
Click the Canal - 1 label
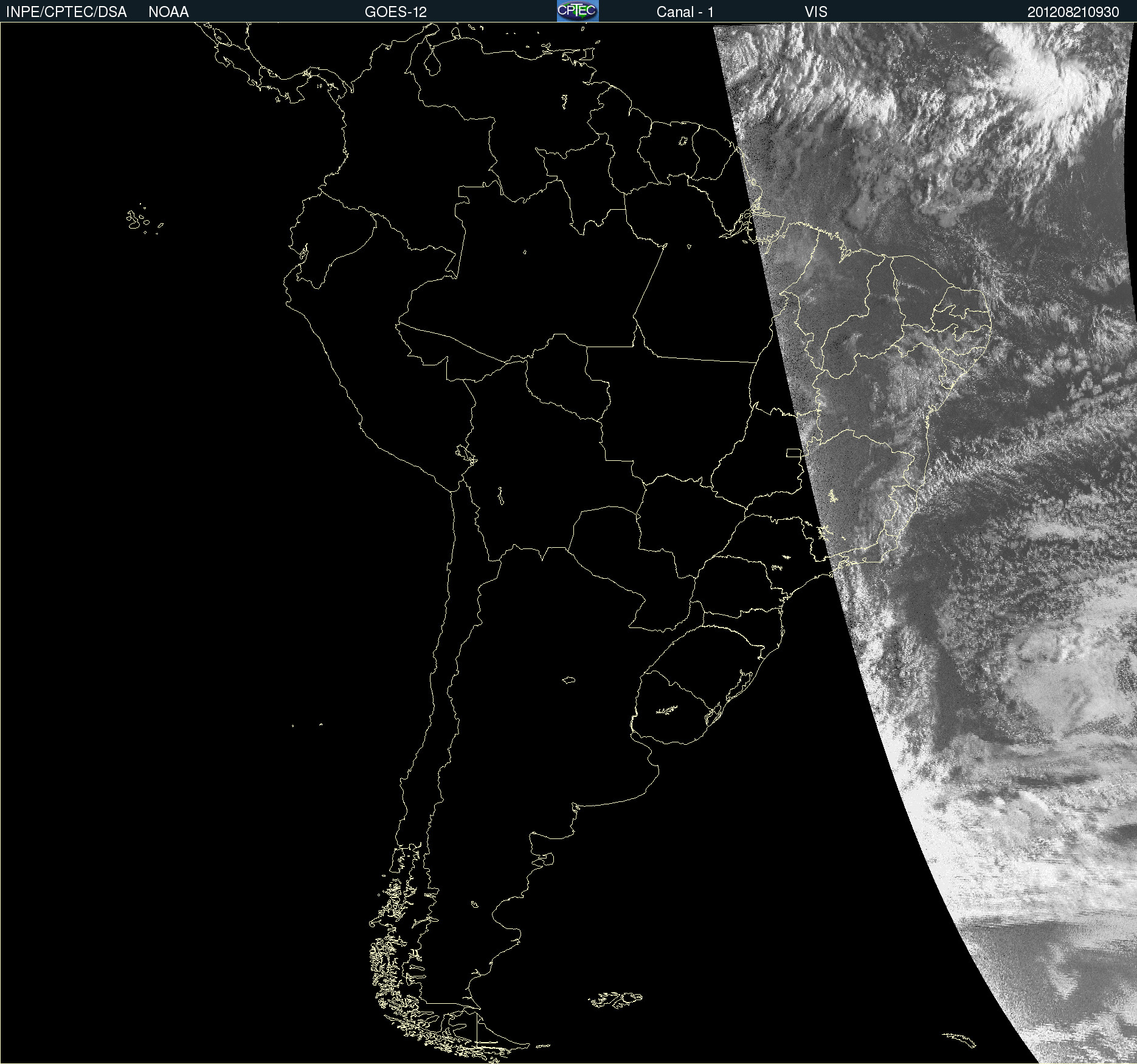point(685,12)
